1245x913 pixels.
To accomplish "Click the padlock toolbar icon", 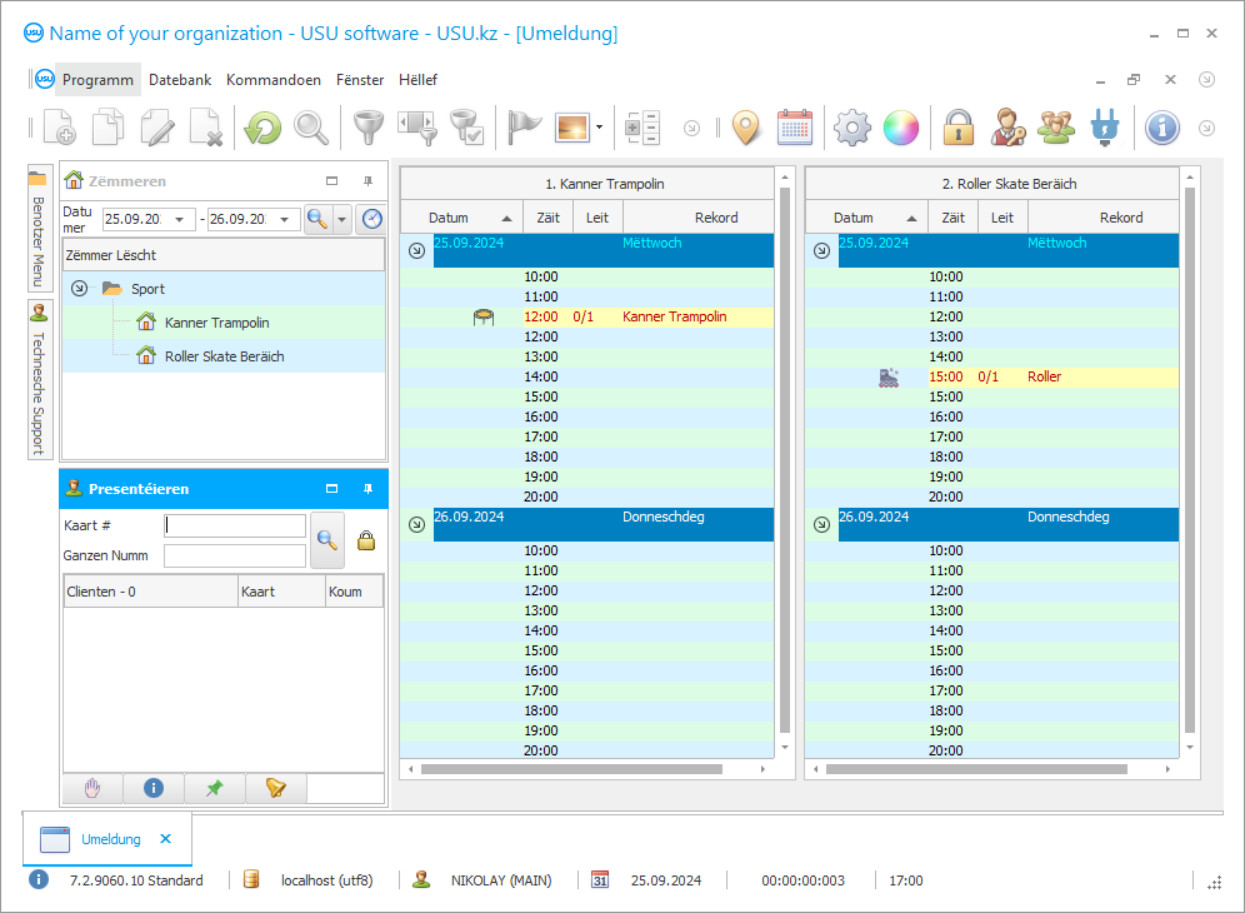I will tap(958, 128).
